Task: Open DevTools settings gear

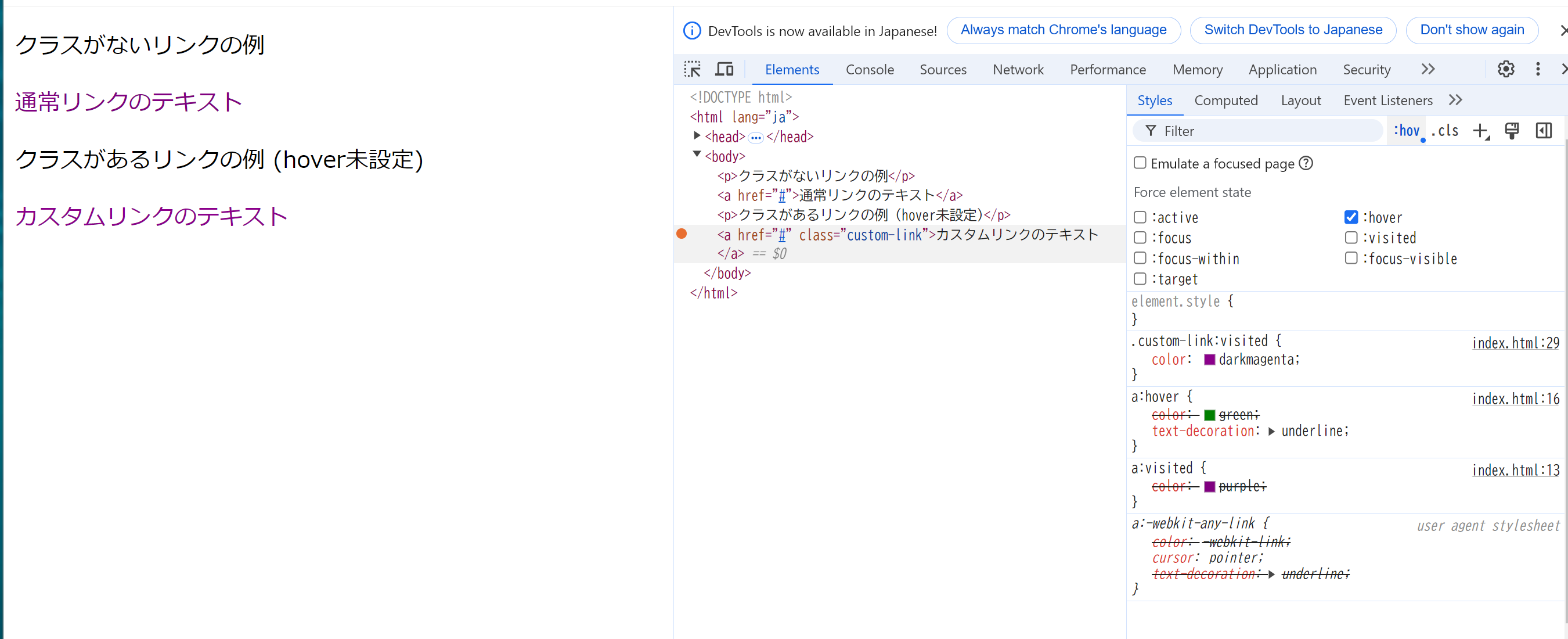Action: pyautogui.click(x=1506, y=69)
